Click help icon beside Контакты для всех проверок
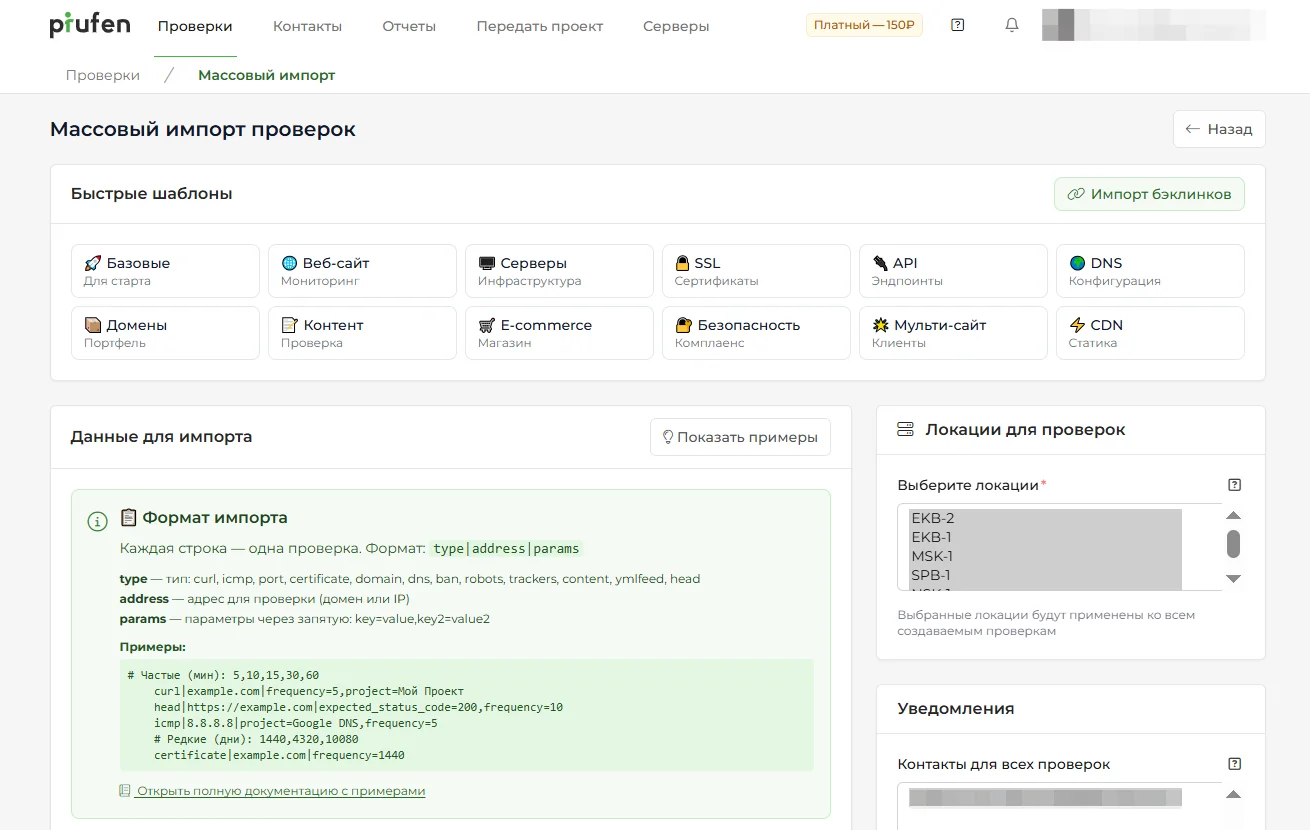 (1234, 764)
